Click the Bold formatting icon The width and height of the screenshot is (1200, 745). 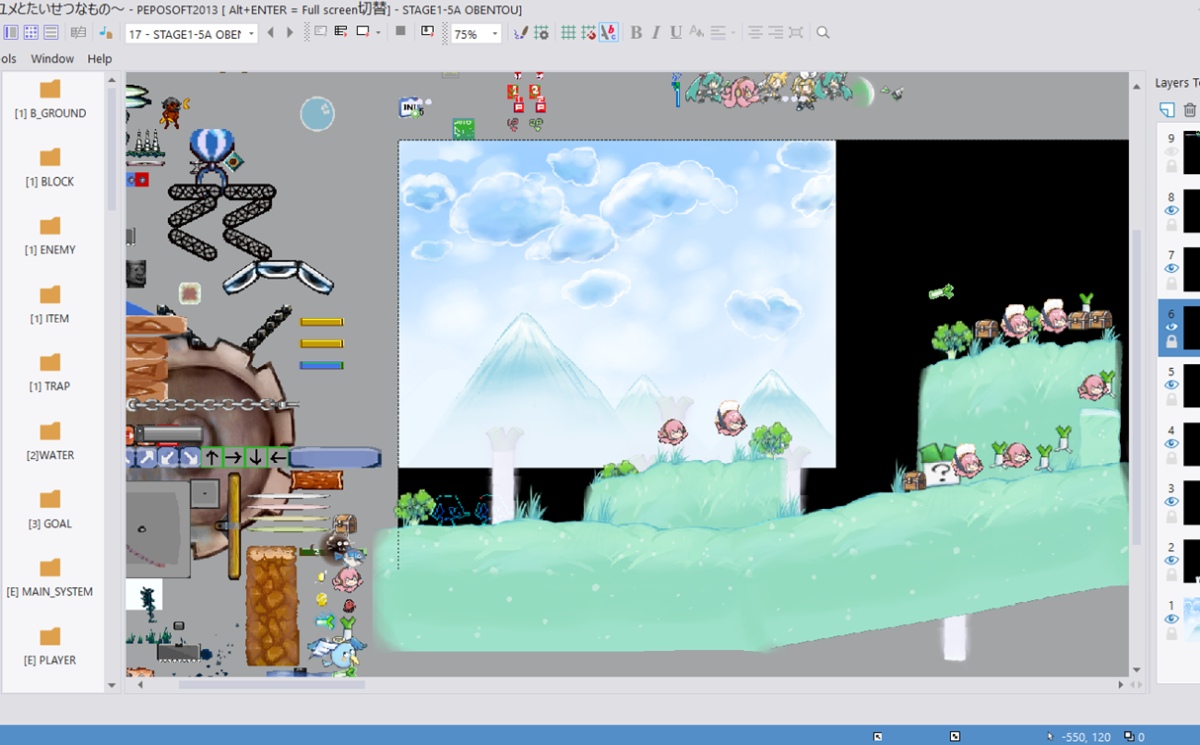click(x=636, y=33)
